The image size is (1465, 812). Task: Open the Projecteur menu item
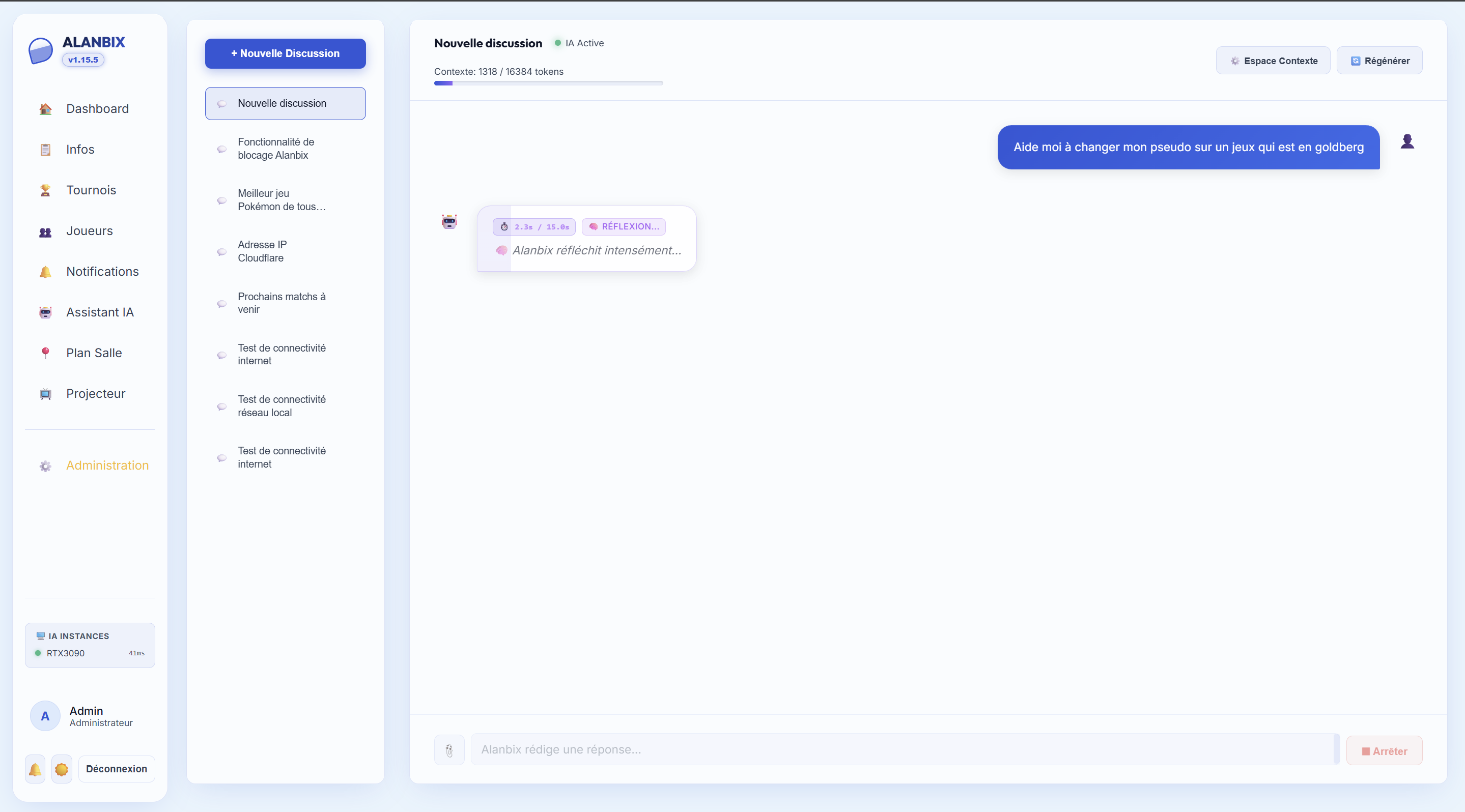tap(90, 394)
